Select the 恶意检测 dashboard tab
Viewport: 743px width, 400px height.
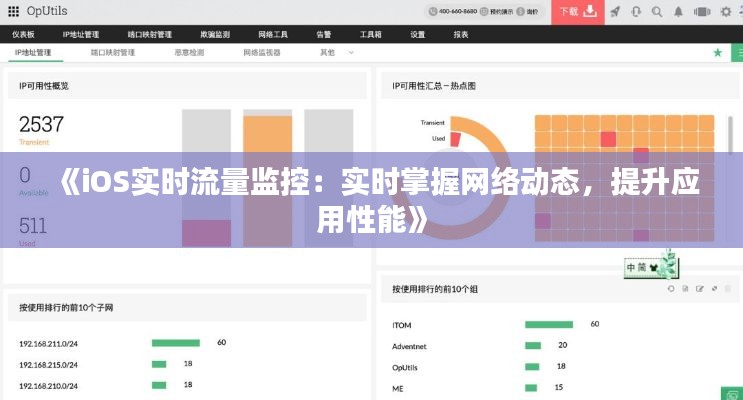coord(189,53)
